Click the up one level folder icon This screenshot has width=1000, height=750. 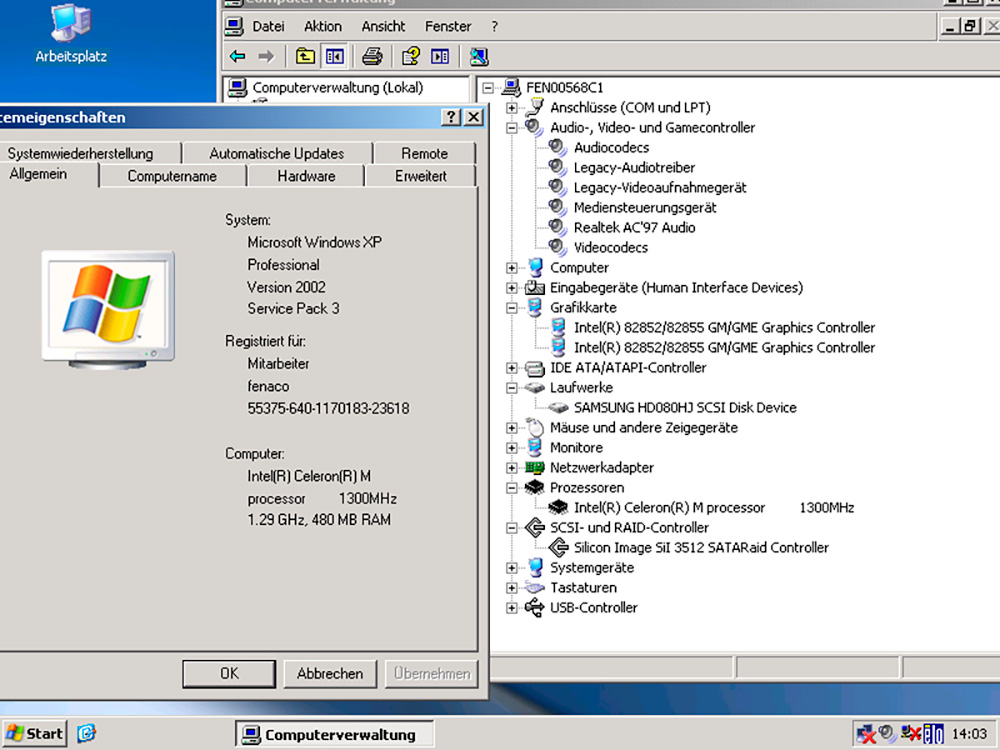tap(305, 56)
